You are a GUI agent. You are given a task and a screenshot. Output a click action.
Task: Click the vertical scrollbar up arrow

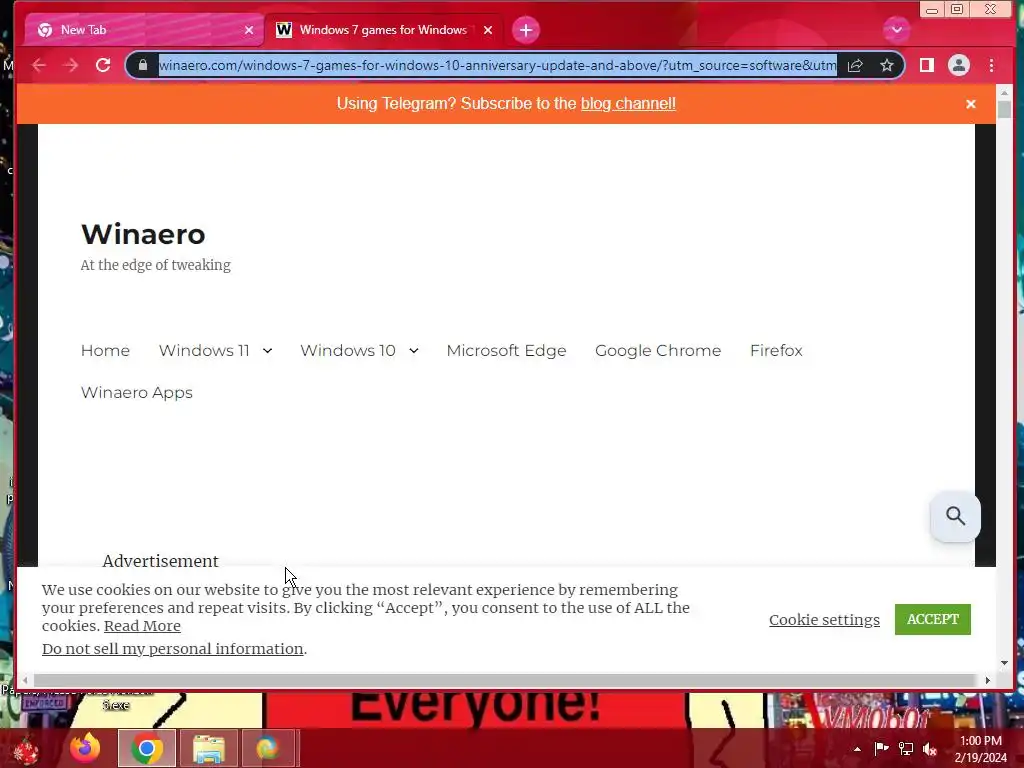(x=1004, y=93)
